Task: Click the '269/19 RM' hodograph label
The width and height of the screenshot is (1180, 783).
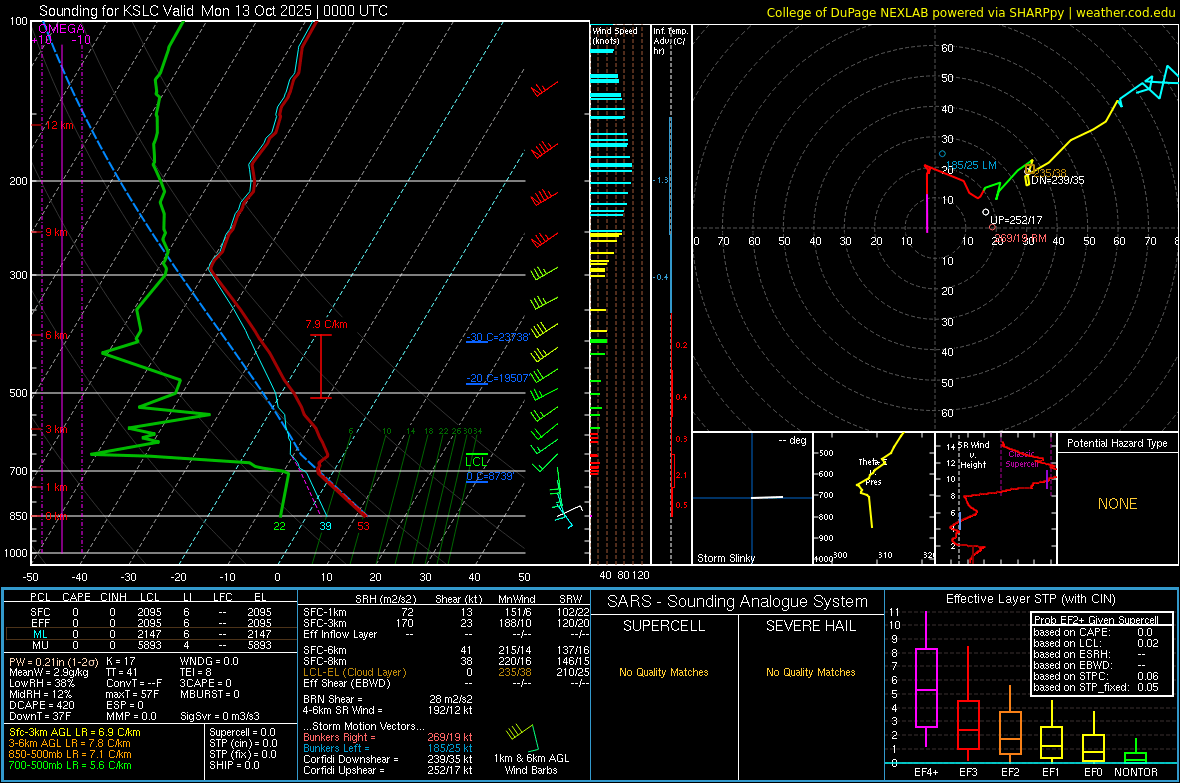Action: pyautogui.click(x=1020, y=239)
